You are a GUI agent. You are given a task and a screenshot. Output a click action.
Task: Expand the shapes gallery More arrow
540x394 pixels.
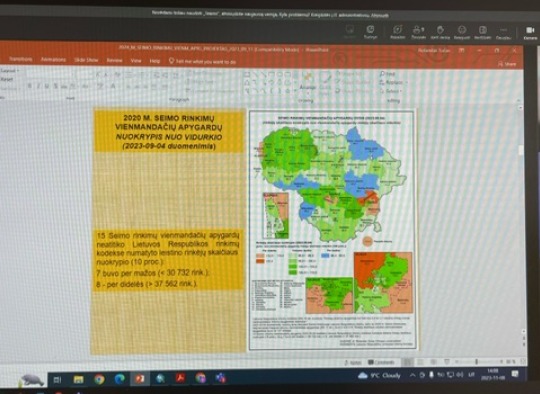tap(295, 91)
